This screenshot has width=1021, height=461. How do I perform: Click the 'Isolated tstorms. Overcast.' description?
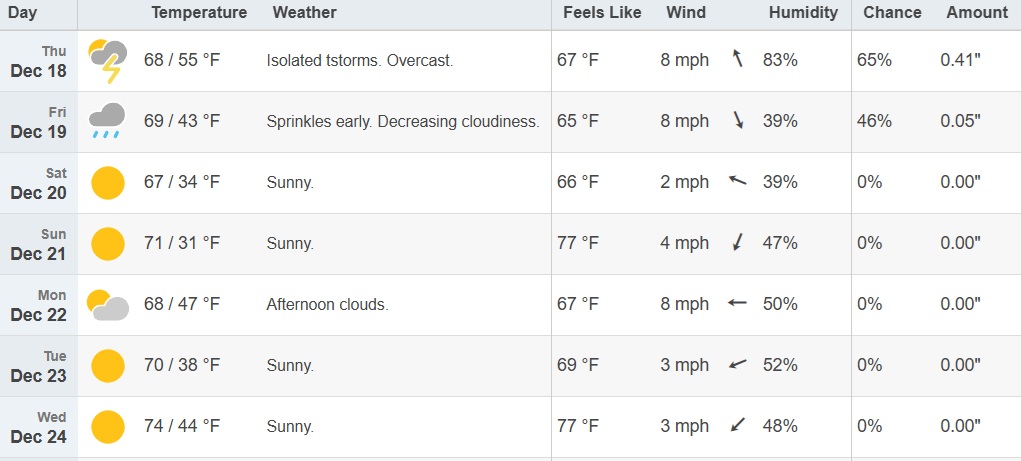pos(360,61)
